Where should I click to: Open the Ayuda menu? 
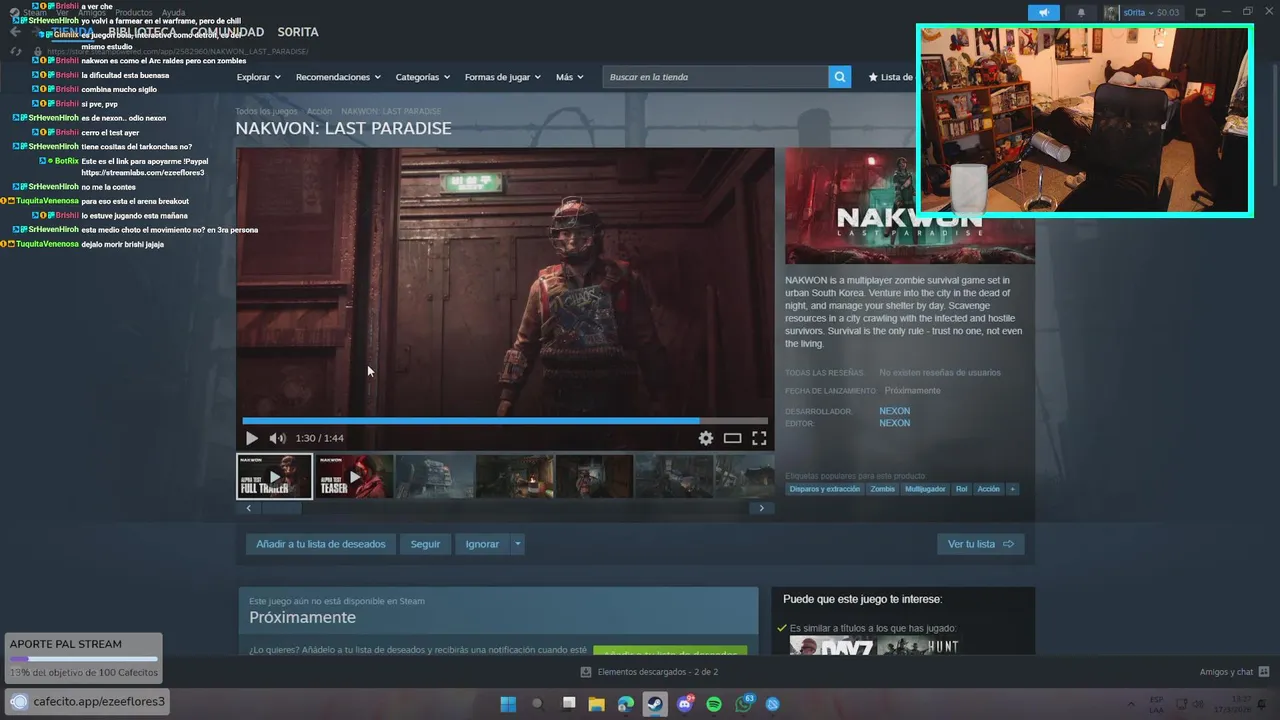pyautogui.click(x=173, y=12)
